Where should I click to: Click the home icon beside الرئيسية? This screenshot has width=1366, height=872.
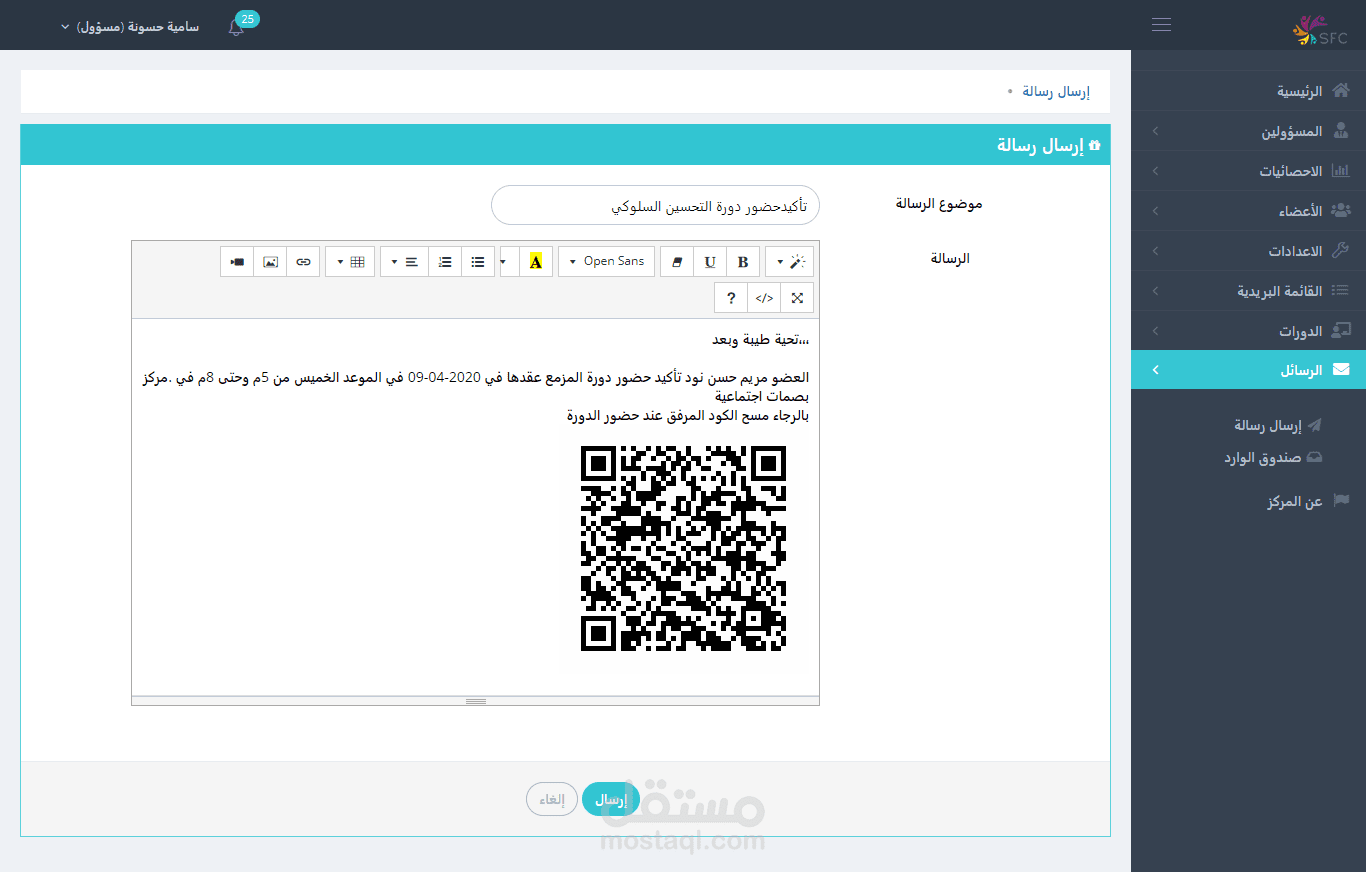click(x=1341, y=90)
